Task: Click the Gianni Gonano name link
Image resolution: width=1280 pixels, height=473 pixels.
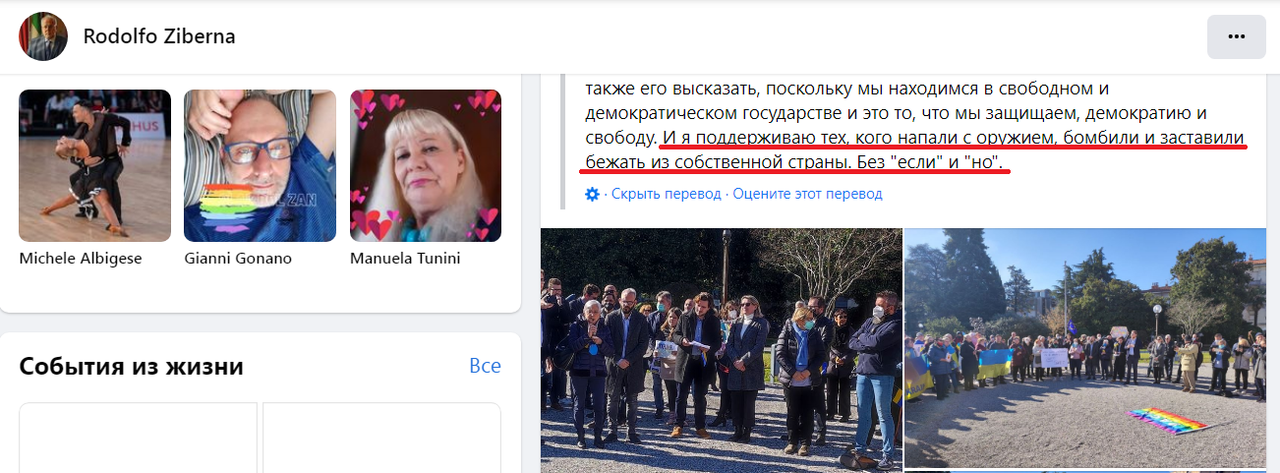Action: pyautogui.click(x=238, y=258)
